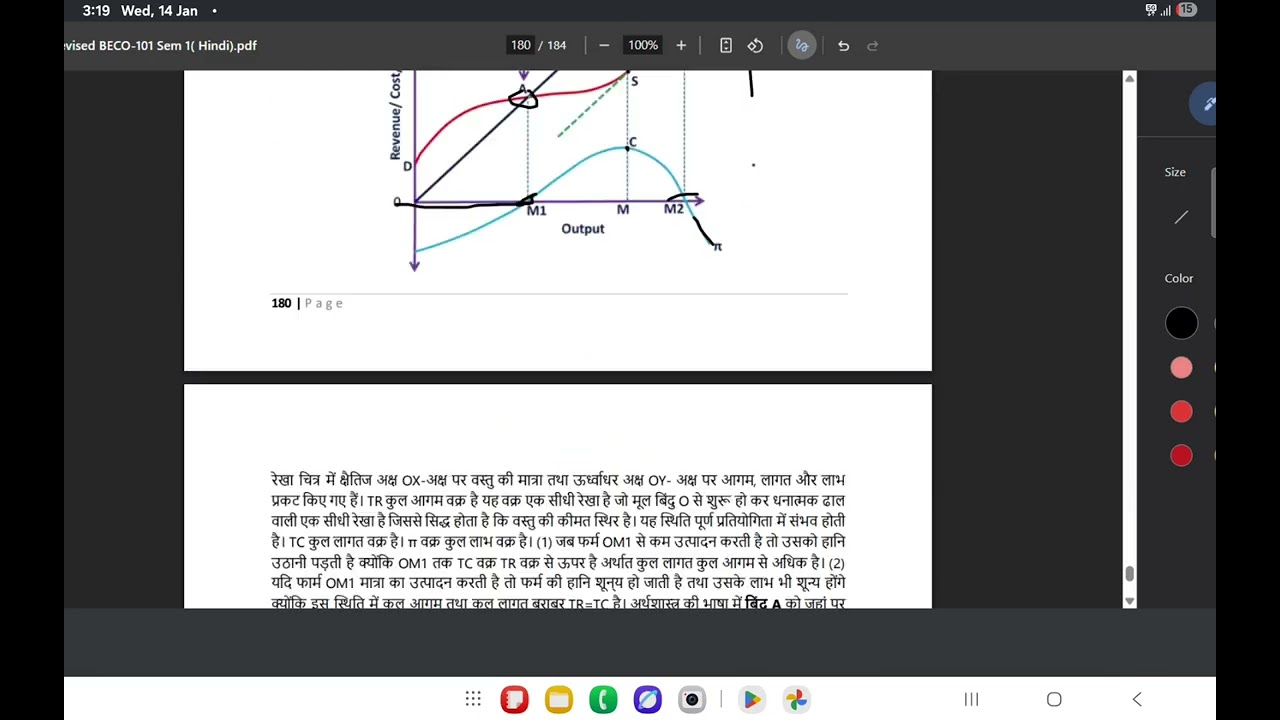Tap the recent apps navigation button
The height and width of the screenshot is (720, 1280).
click(x=971, y=699)
